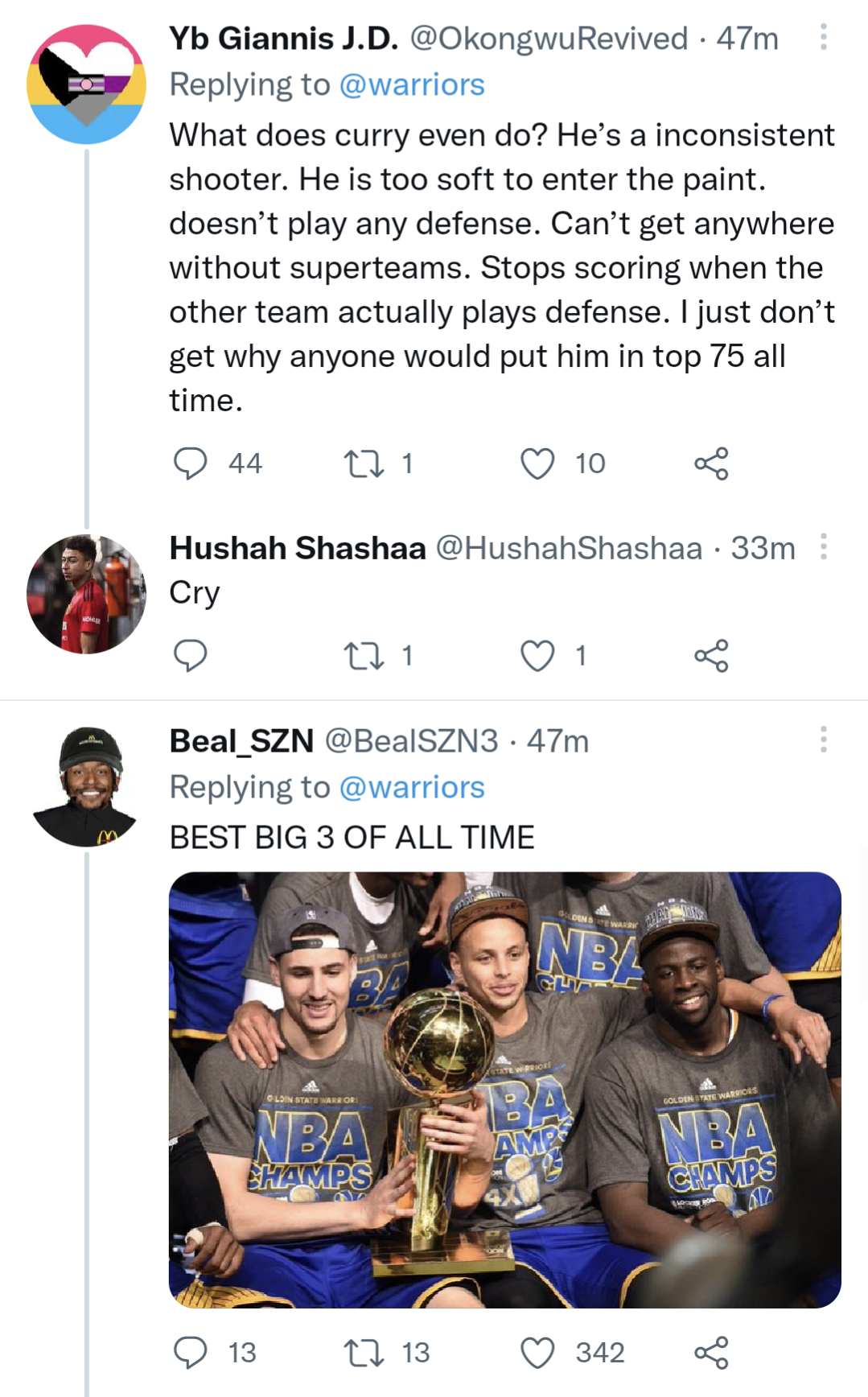Image resolution: width=868 pixels, height=1397 pixels.
Task: Open more options for Yb Giannis J.D.'s tweet
Action: point(823,37)
